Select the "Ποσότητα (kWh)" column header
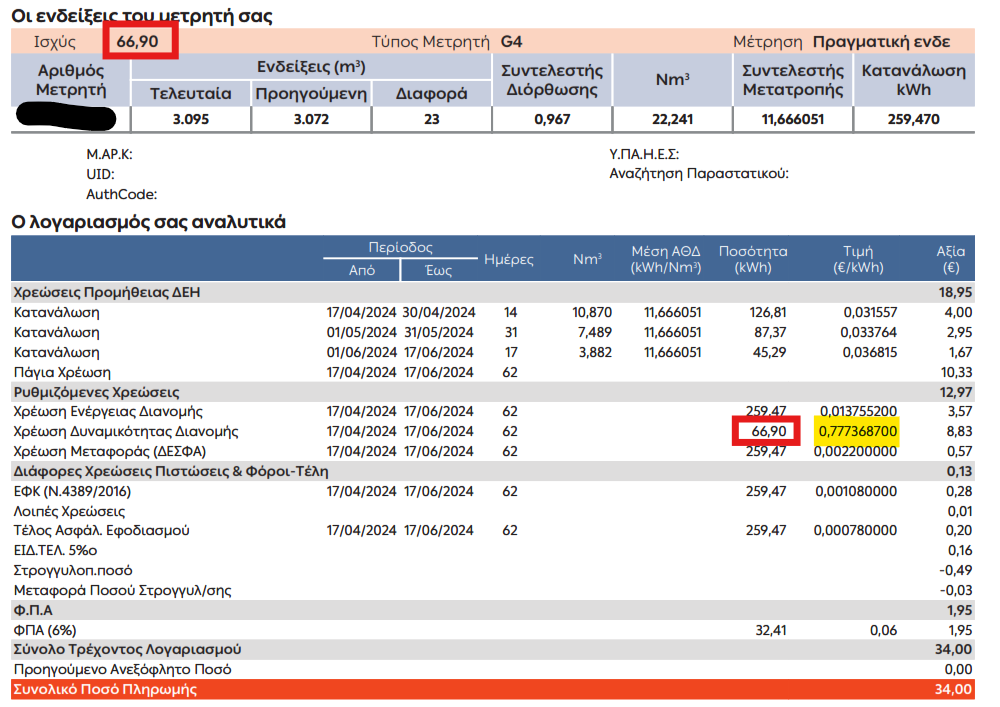Image resolution: width=1000 pixels, height=707 pixels. click(753, 259)
